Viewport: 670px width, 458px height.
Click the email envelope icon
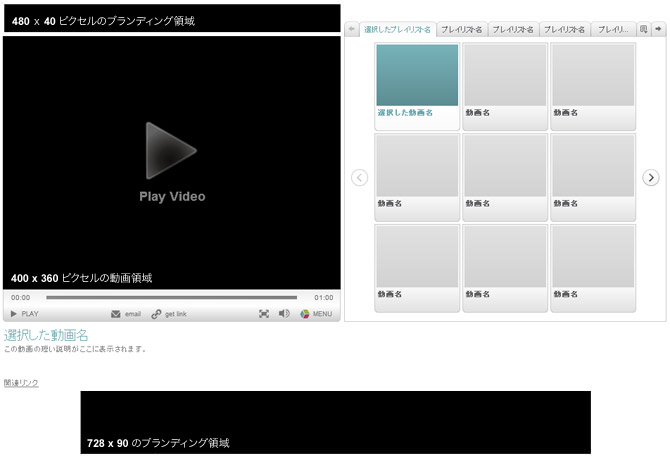click(x=115, y=314)
